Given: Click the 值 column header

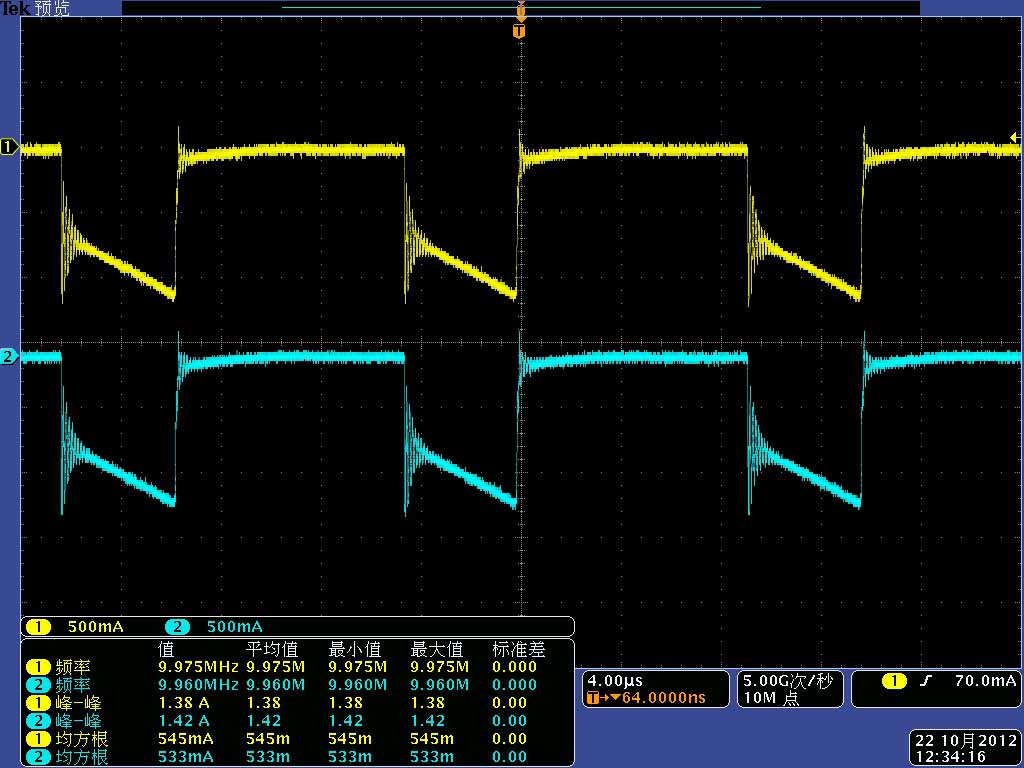Looking at the screenshot, I should click(167, 650).
